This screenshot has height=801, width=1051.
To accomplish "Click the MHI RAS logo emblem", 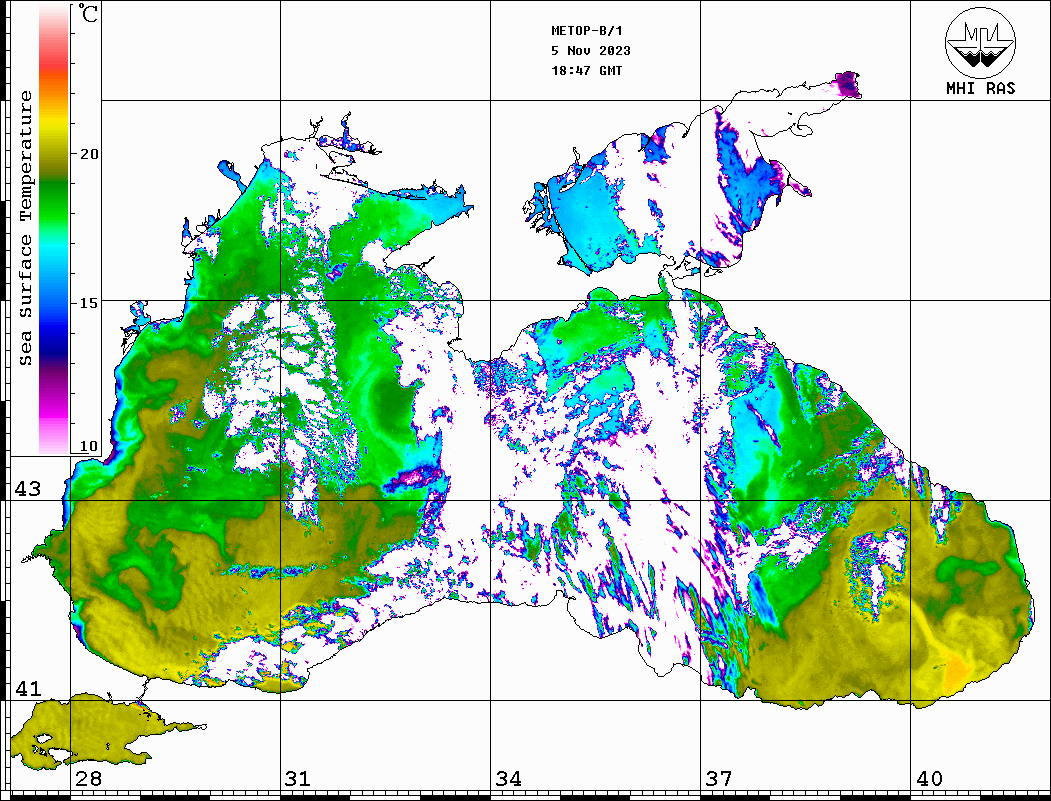I will (x=980, y=42).
